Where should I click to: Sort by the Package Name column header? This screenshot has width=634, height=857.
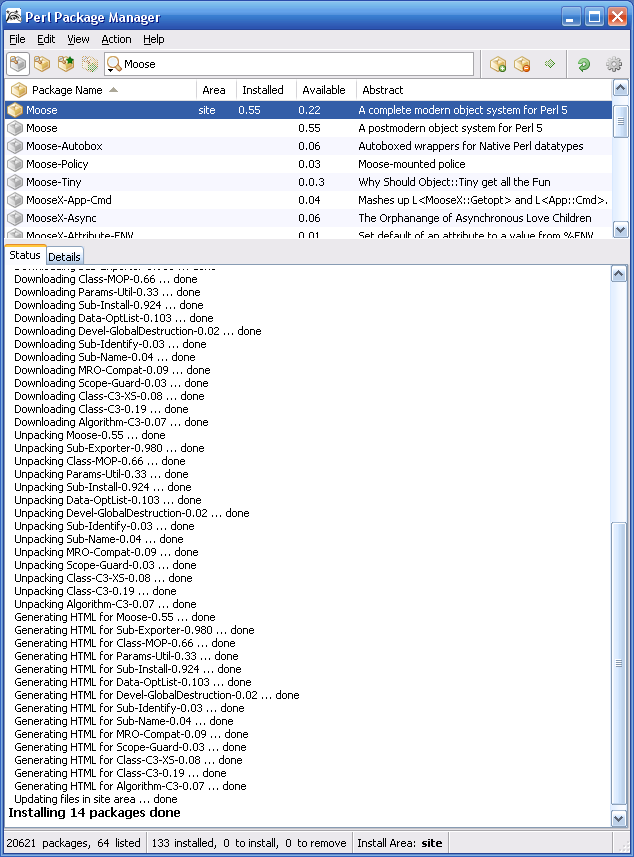(101, 90)
